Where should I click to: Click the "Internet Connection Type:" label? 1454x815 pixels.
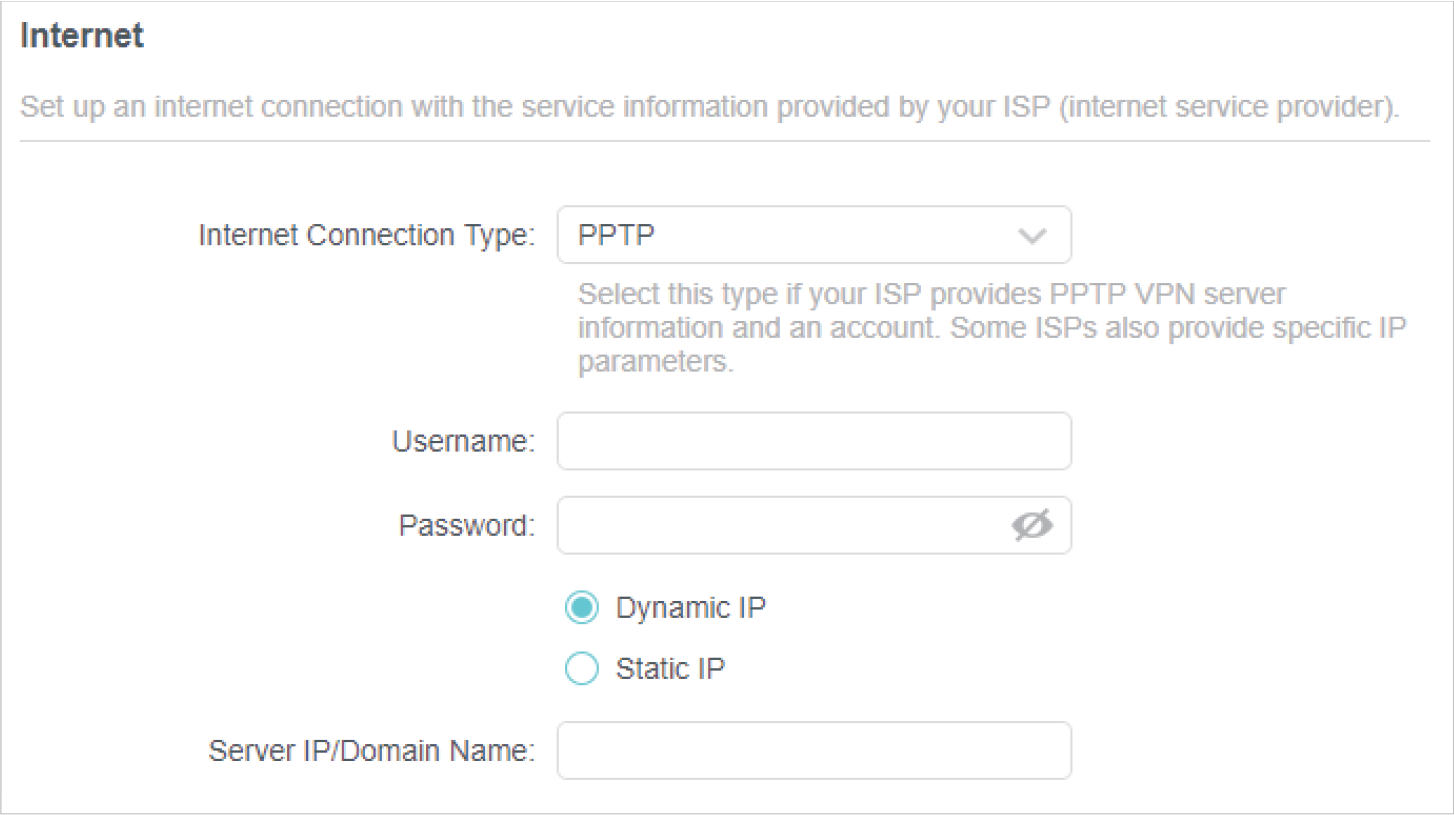click(x=367, y=235)
